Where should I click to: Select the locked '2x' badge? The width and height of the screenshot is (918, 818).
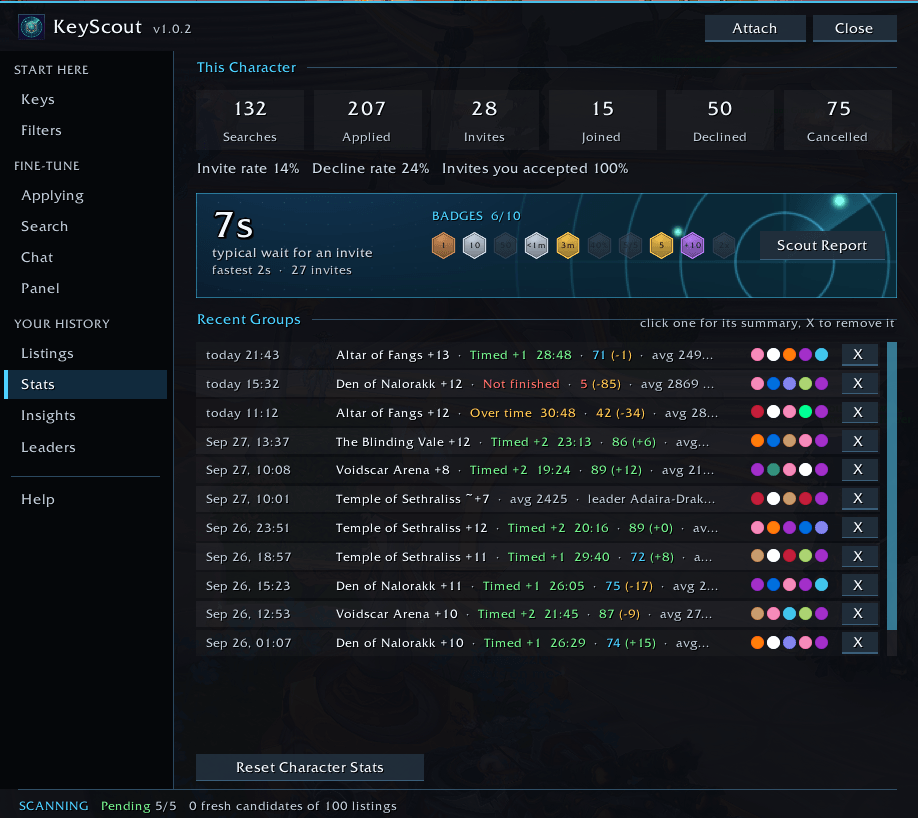pos(724,245)
